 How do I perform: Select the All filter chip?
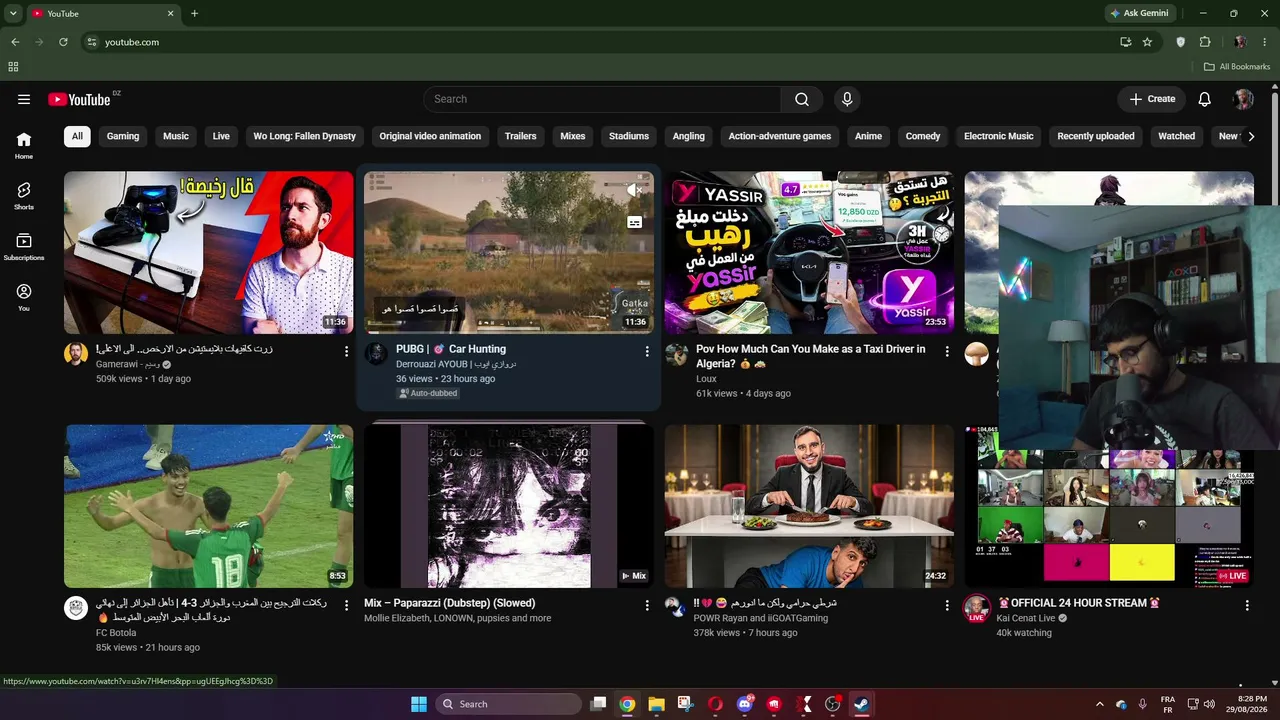(x=77, y=136)
